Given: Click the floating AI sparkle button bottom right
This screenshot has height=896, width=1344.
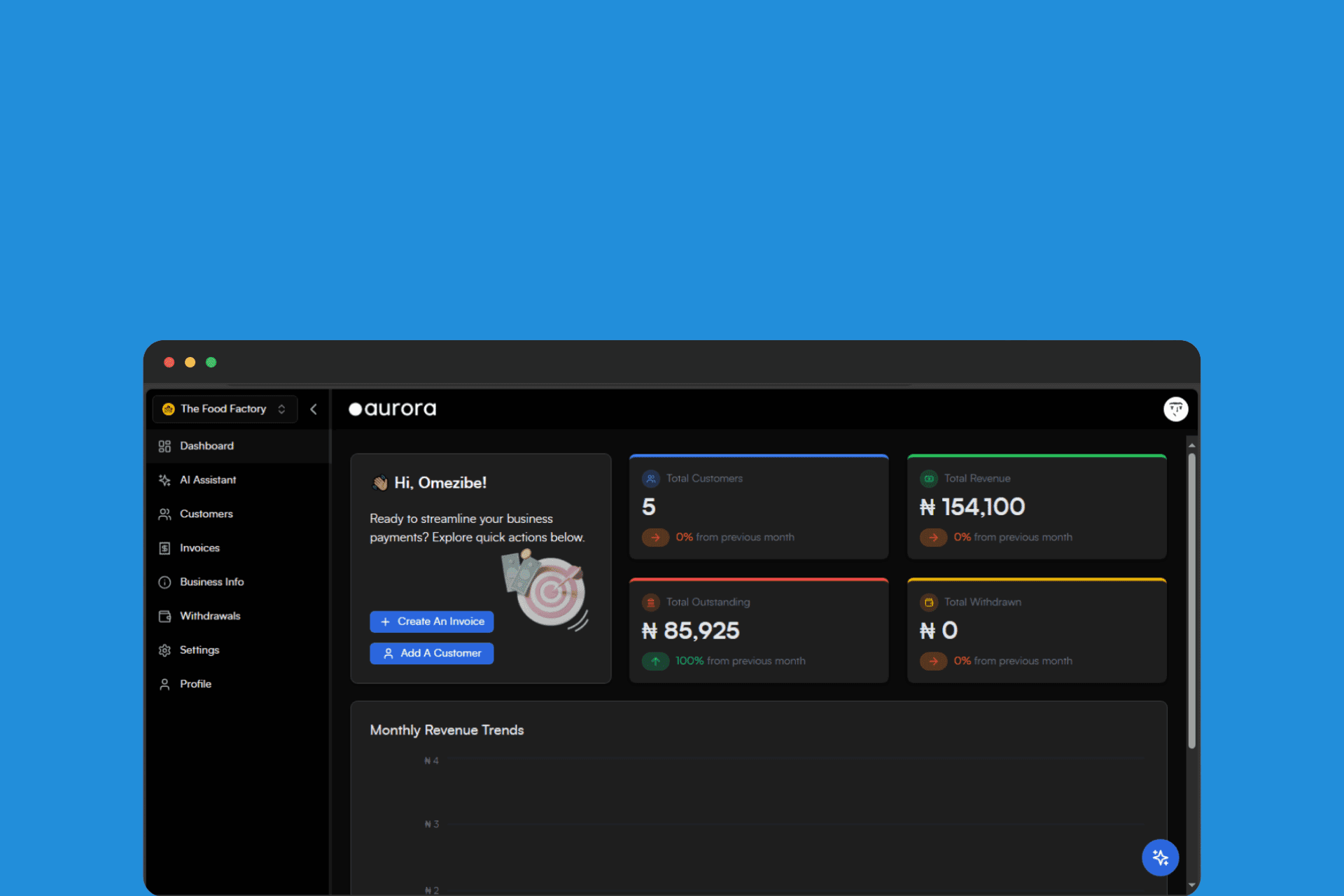Looking at the screenshot, I should tap(1160, 857).
